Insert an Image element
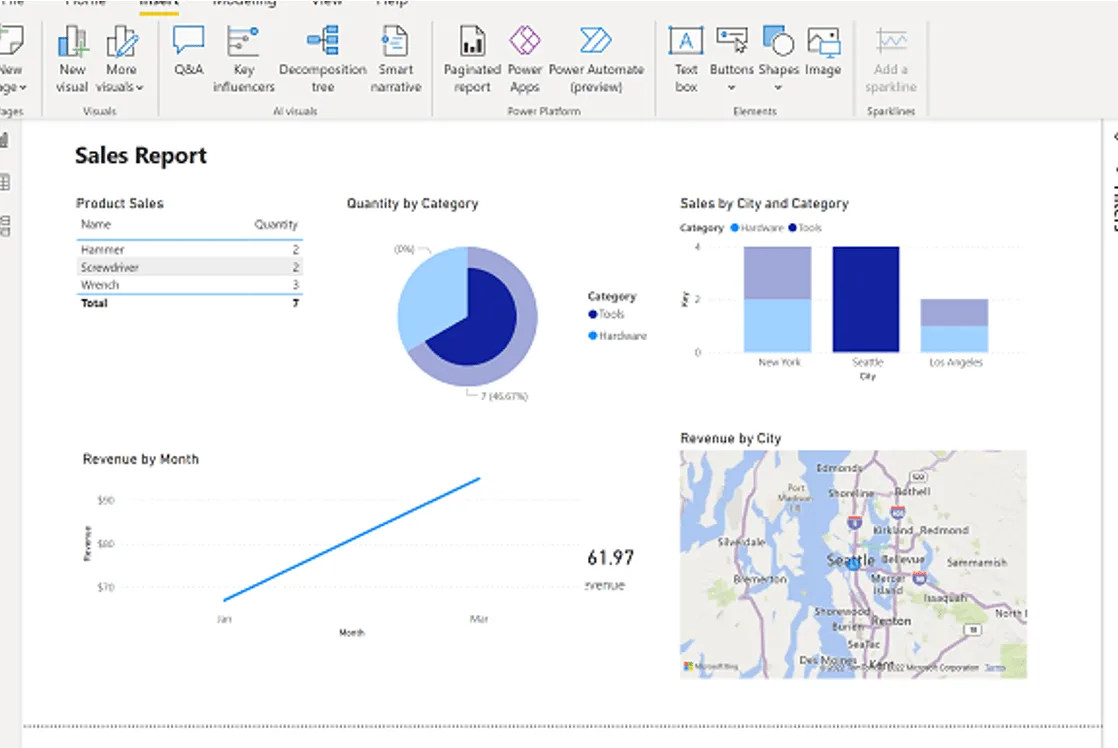The height and width of the screenshot is (748, 1118). 824,50
